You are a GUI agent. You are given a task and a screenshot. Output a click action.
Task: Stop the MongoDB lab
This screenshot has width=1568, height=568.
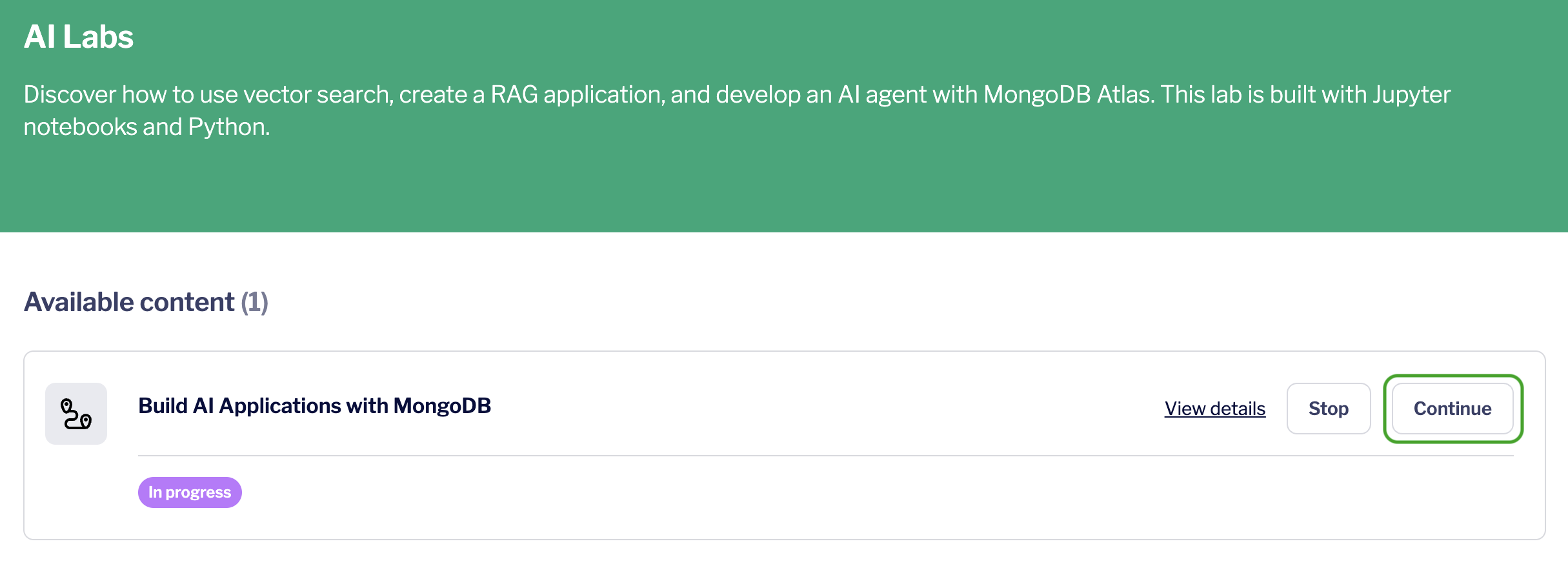1329,409
